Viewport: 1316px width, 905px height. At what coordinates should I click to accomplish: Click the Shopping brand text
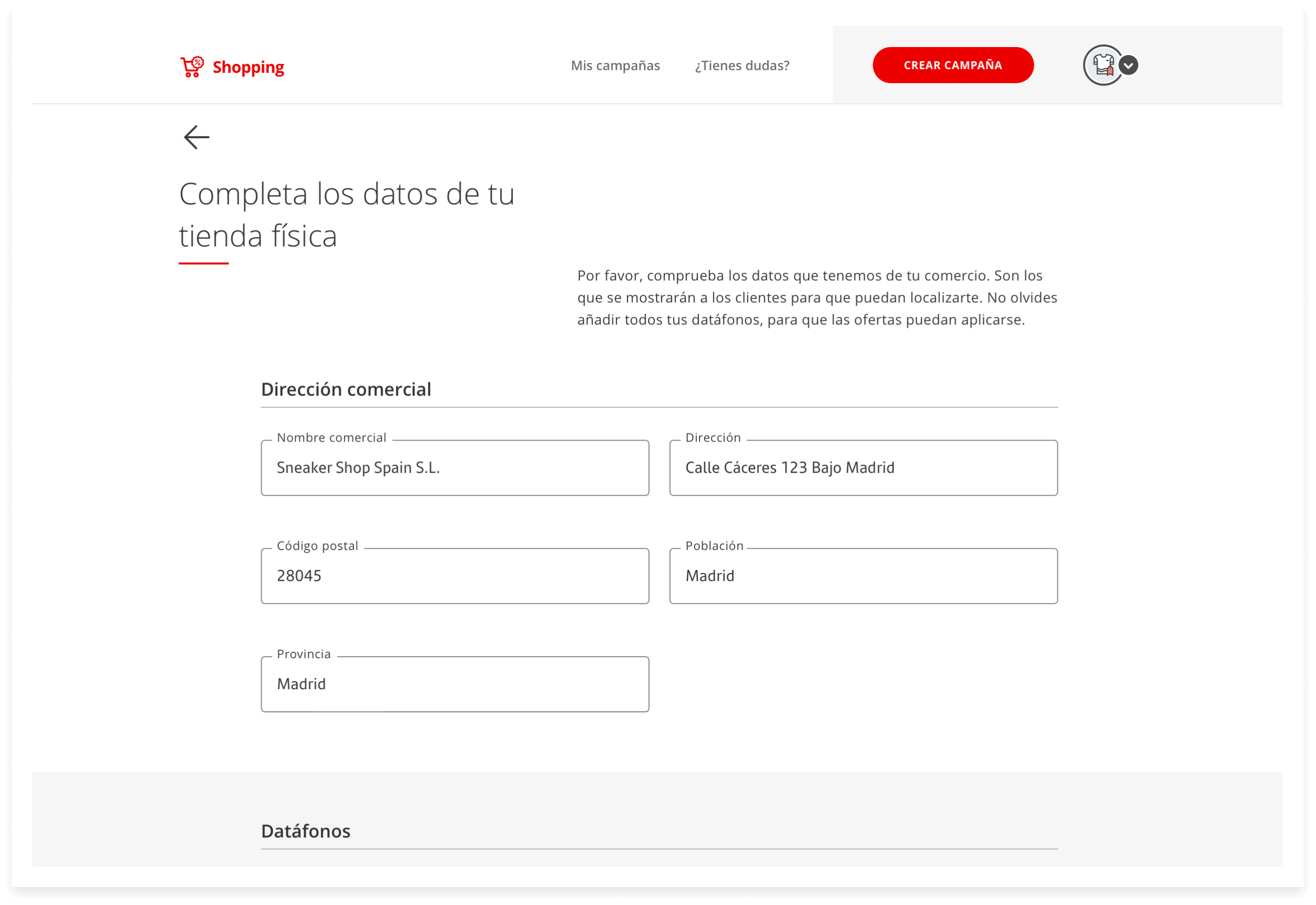pos(248,67)
